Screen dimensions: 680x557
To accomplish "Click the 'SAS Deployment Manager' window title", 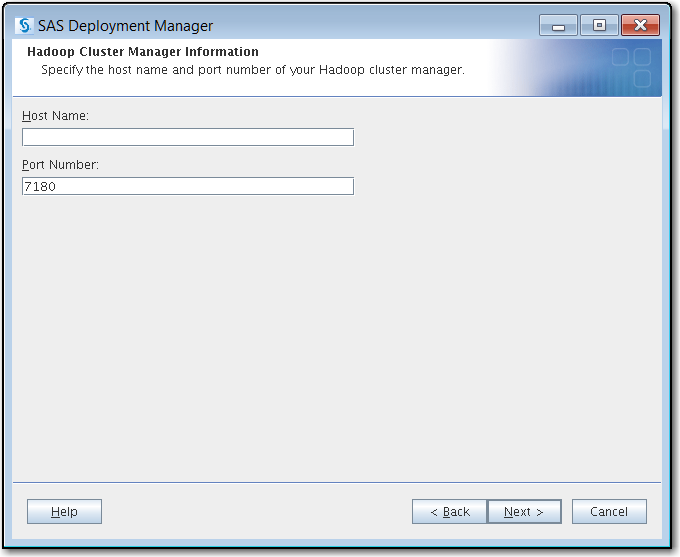I will [x=125, y=26].
